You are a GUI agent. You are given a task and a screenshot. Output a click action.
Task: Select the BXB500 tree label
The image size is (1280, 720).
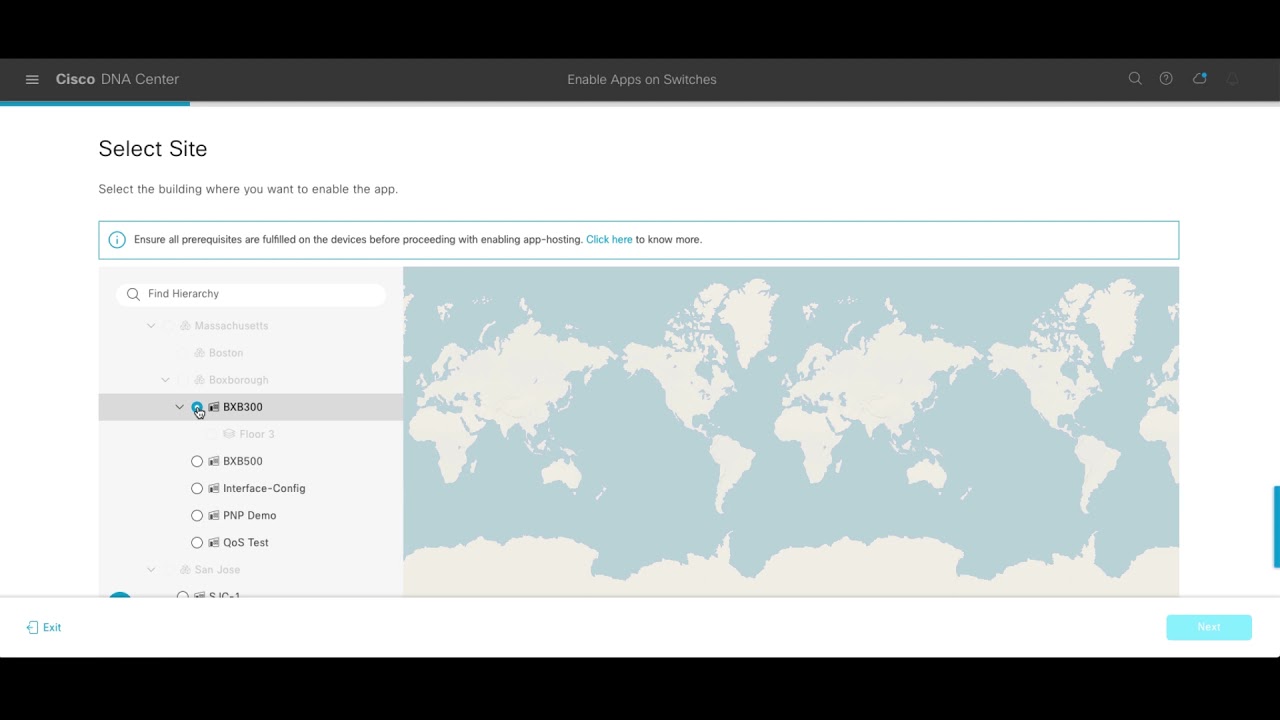click(243, 461)
